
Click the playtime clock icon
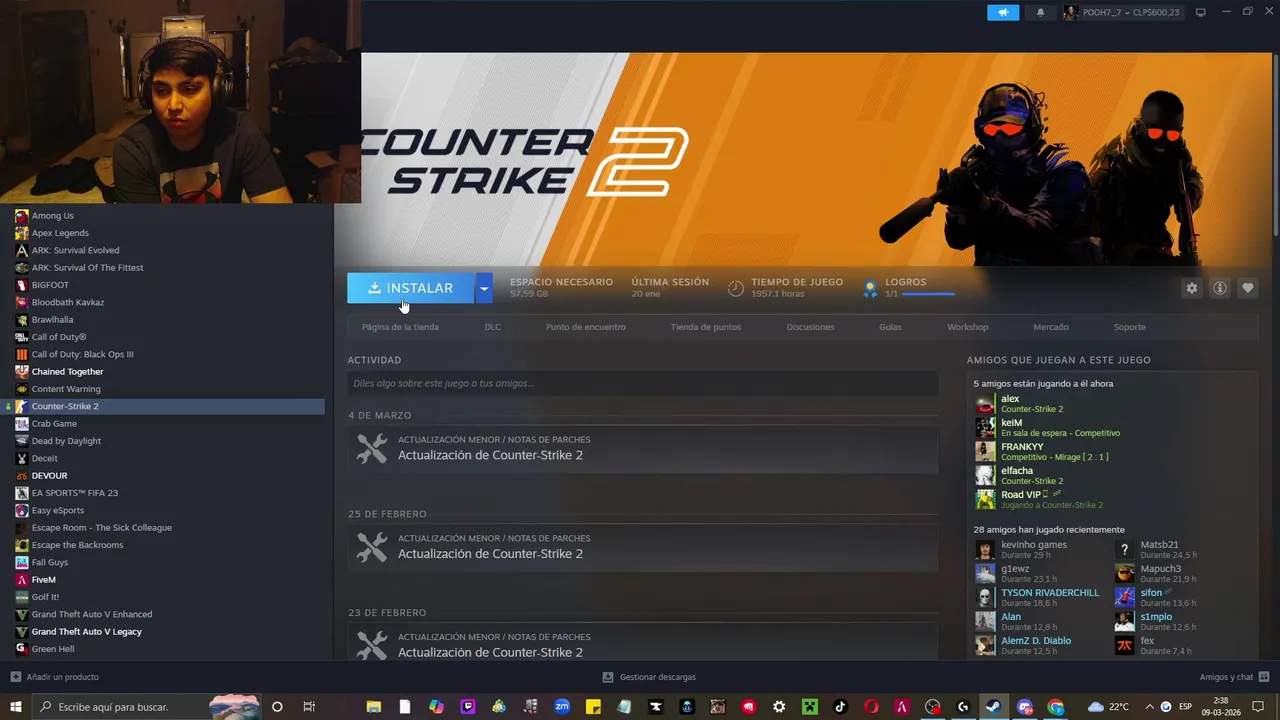tap(735, 288)
